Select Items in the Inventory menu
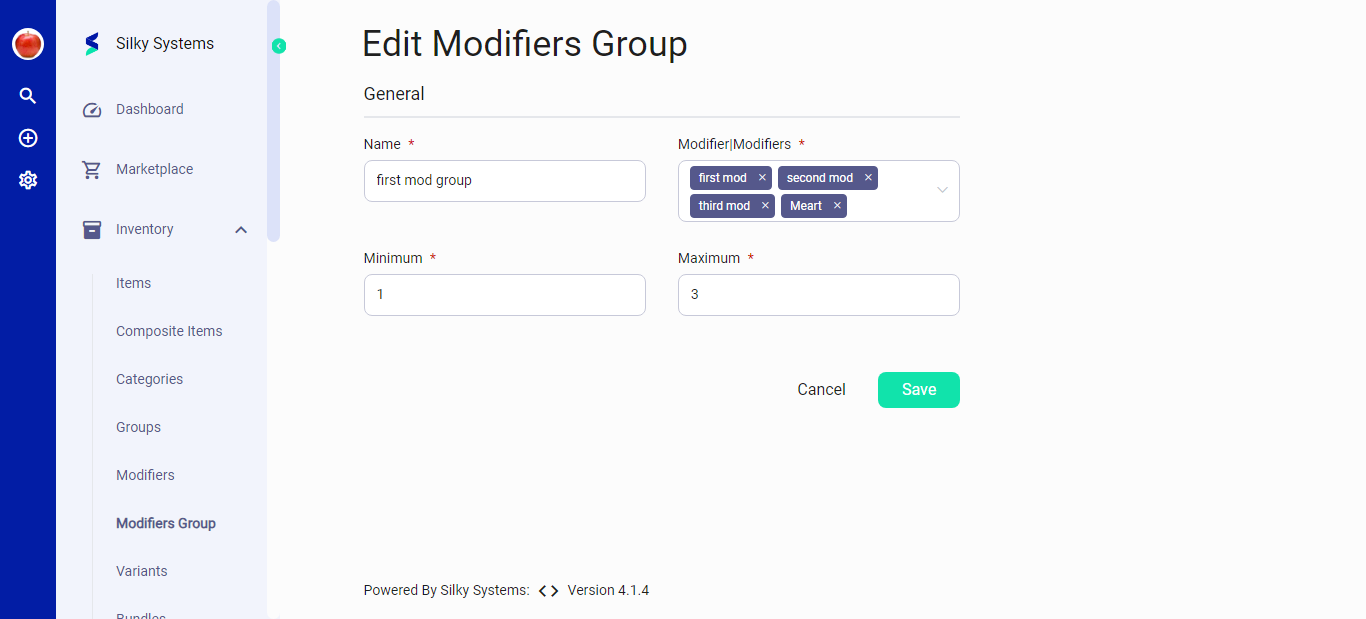Image resolution: width=1366 pixels, height=619 pixels. click(x=133, y=283)
